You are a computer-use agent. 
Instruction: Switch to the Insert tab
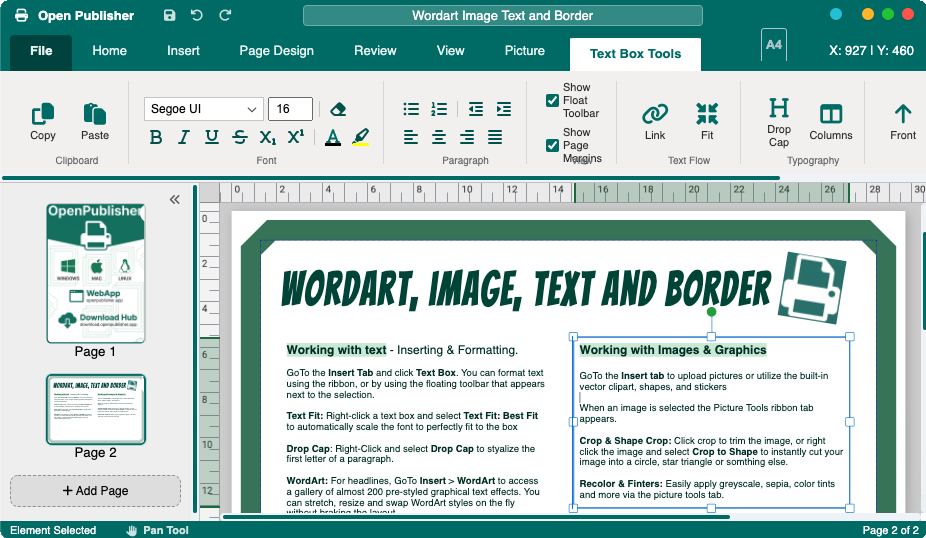(183, 51)
